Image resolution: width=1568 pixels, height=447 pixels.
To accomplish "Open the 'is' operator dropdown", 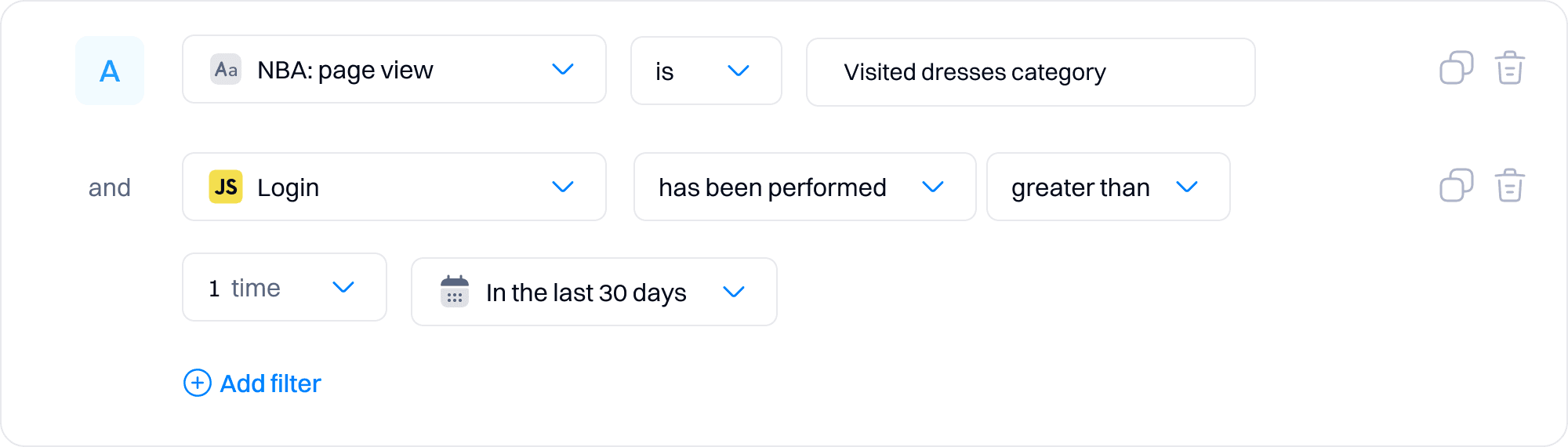I will tap(706, 71).
